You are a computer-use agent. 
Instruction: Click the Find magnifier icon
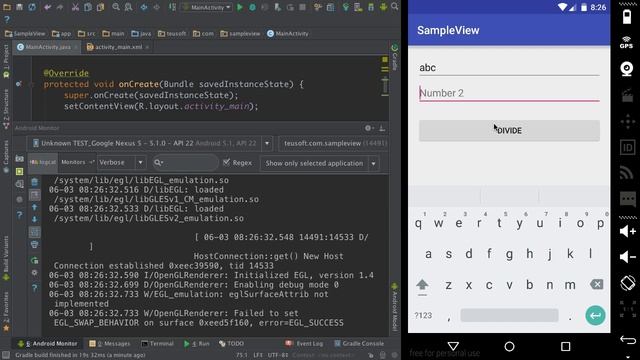[x=116, y=7]
